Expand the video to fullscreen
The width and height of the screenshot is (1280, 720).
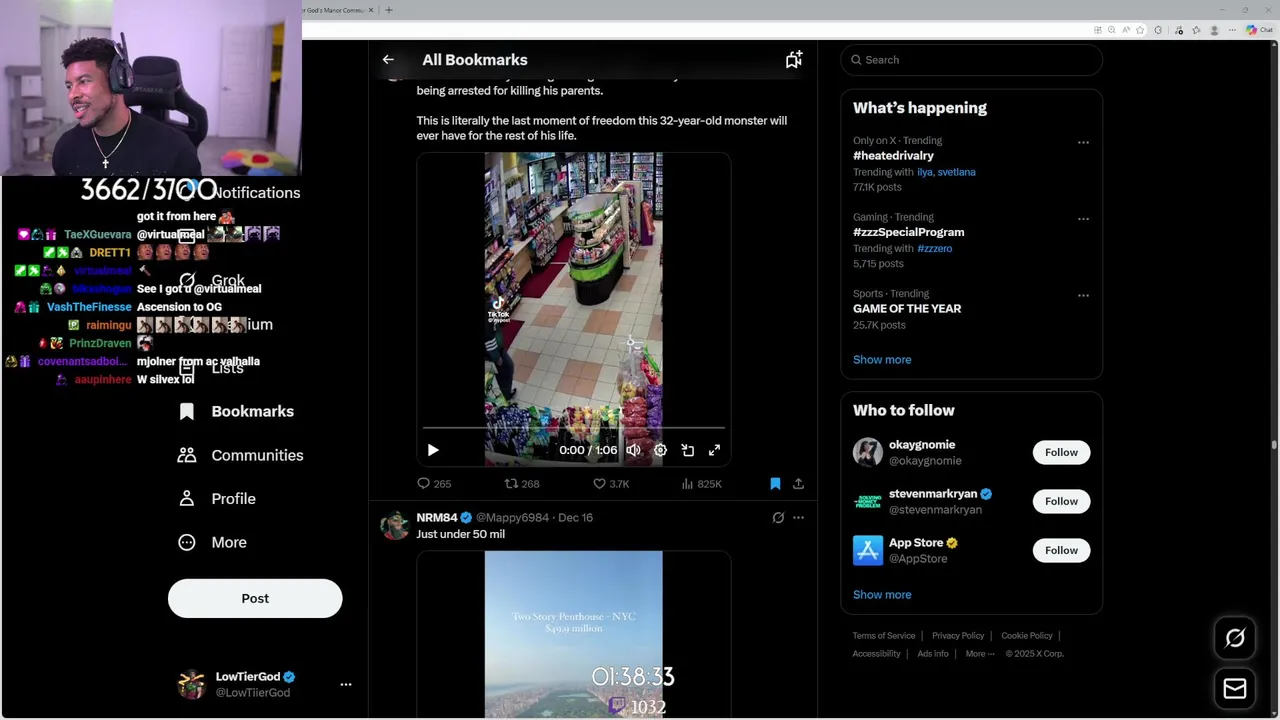[x=714, y=450]
